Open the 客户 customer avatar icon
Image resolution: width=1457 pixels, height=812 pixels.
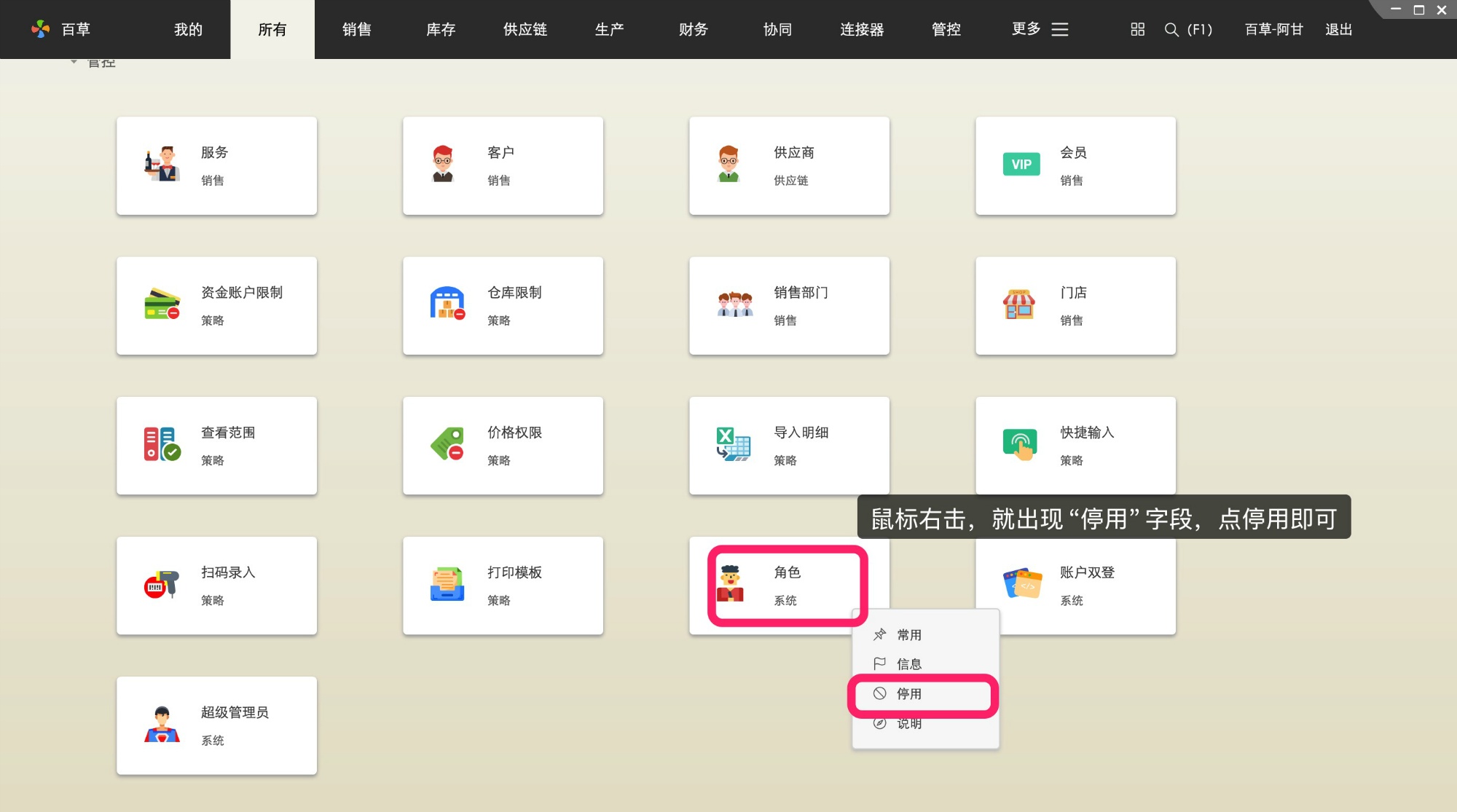tap(442, 164)
